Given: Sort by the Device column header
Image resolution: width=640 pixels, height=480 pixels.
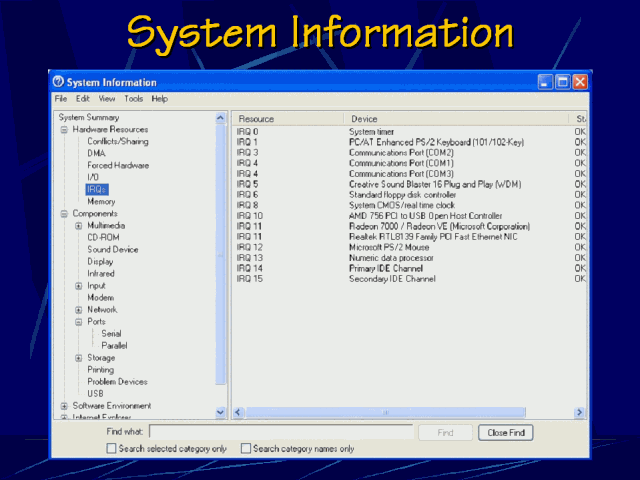Looking at the screenshot, I should pos(455,119).
